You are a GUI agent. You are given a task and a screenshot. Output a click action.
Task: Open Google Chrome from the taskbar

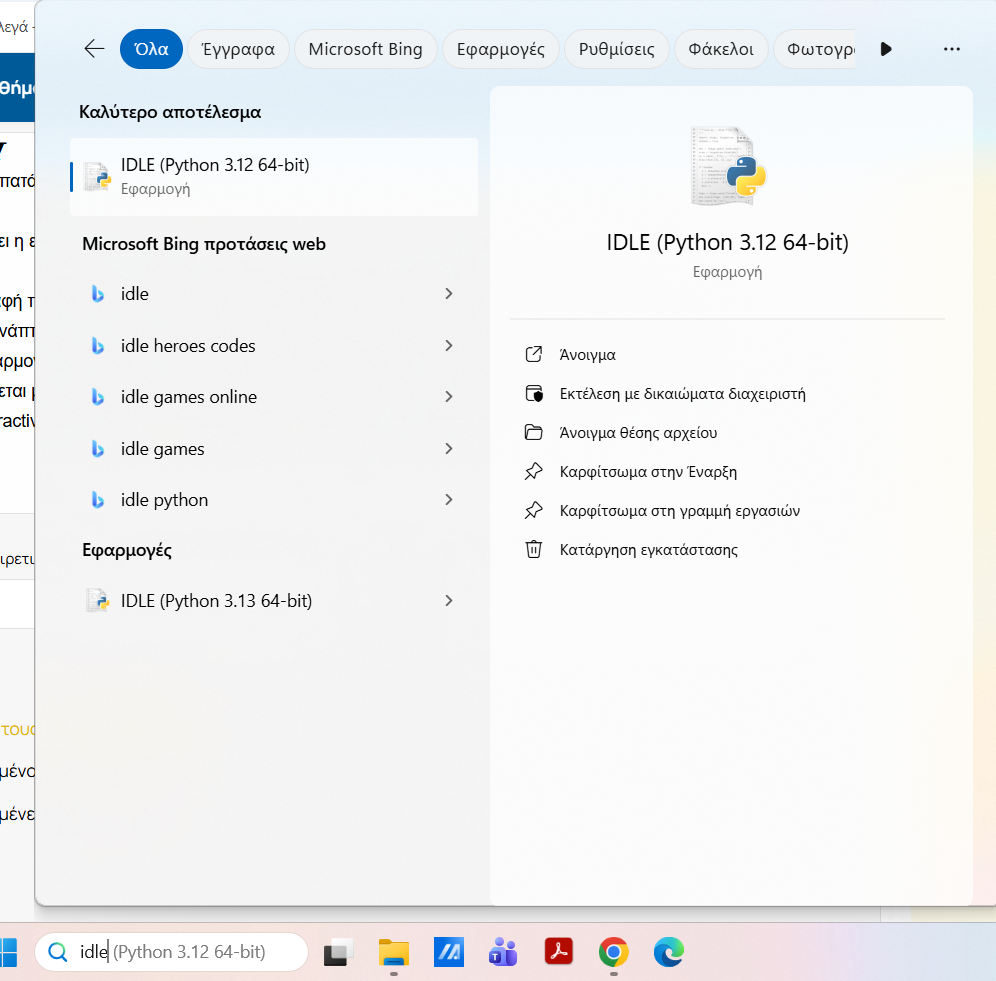click(x=613, y=952)
